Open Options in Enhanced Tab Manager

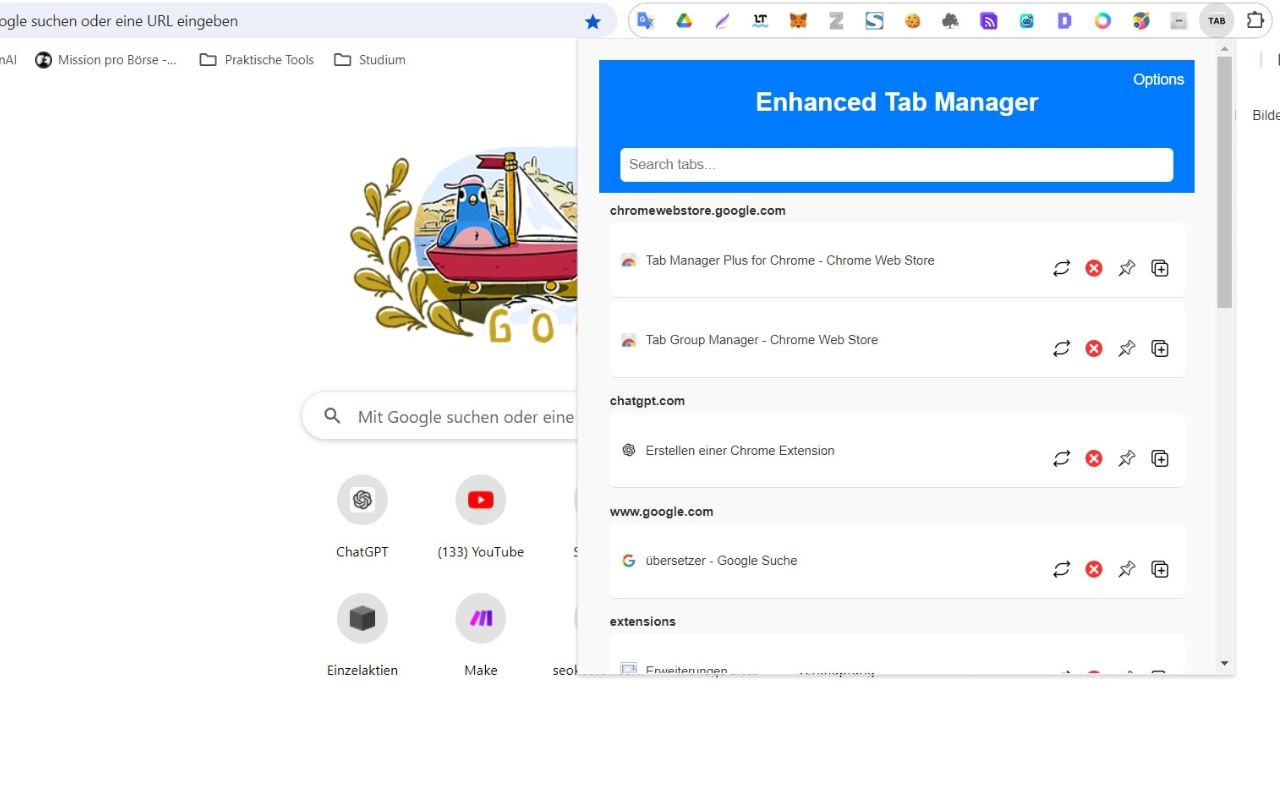tap(1158, 79)
